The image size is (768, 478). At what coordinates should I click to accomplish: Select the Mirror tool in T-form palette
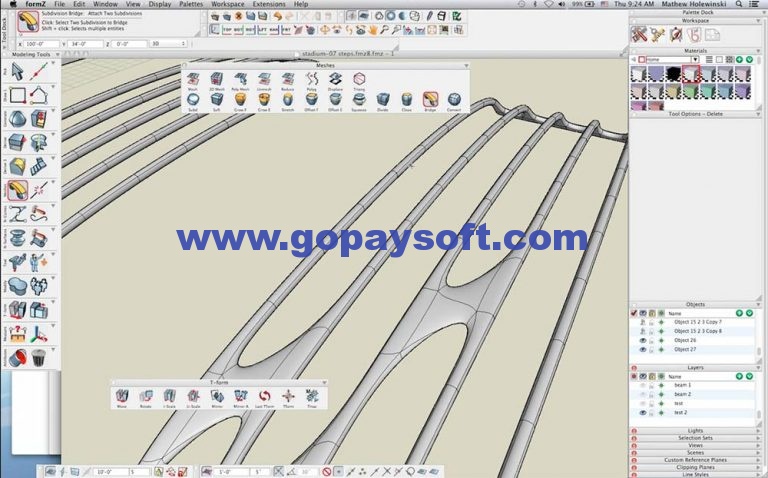pos(217,396)
